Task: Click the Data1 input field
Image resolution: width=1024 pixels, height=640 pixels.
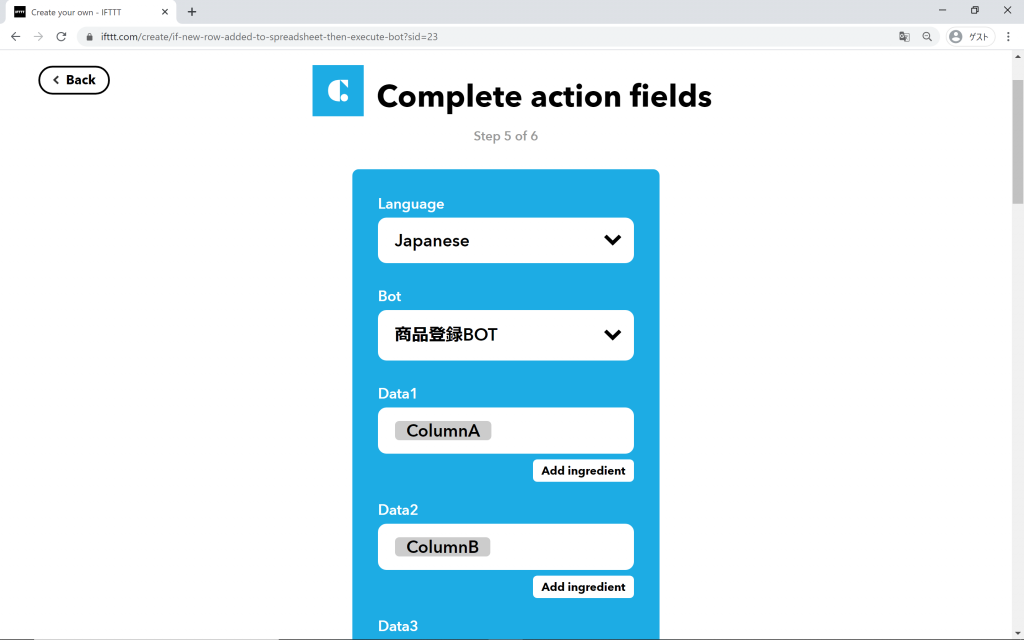Action: [x=505, y=430]
